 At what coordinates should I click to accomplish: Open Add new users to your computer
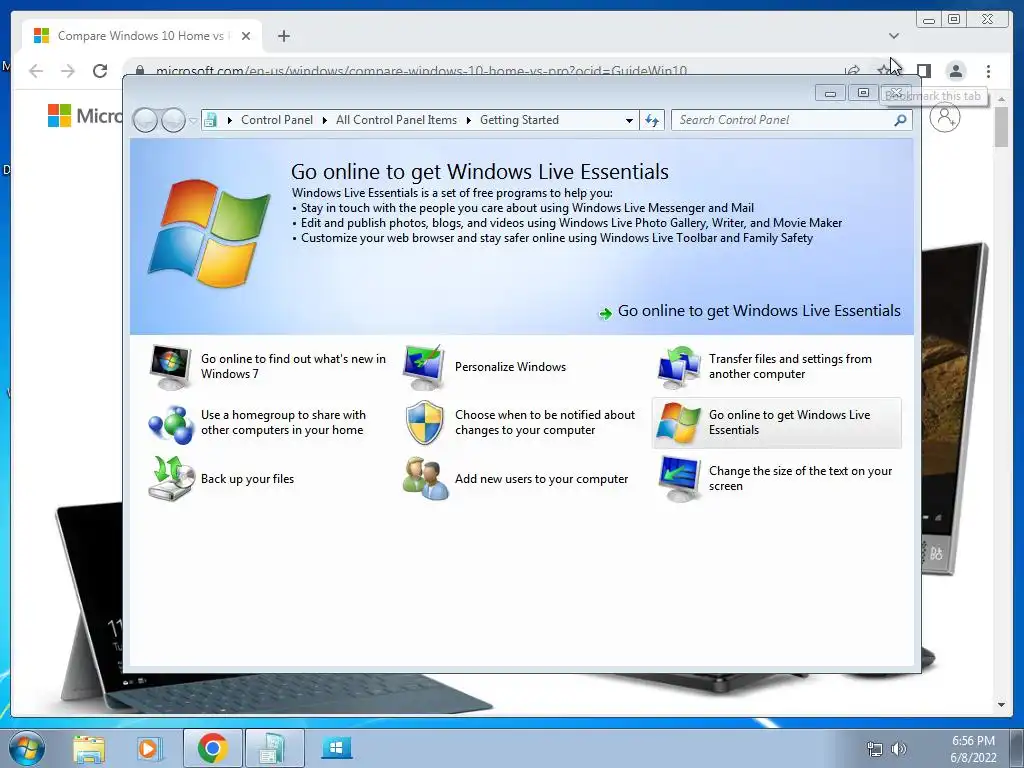(541, 479)
